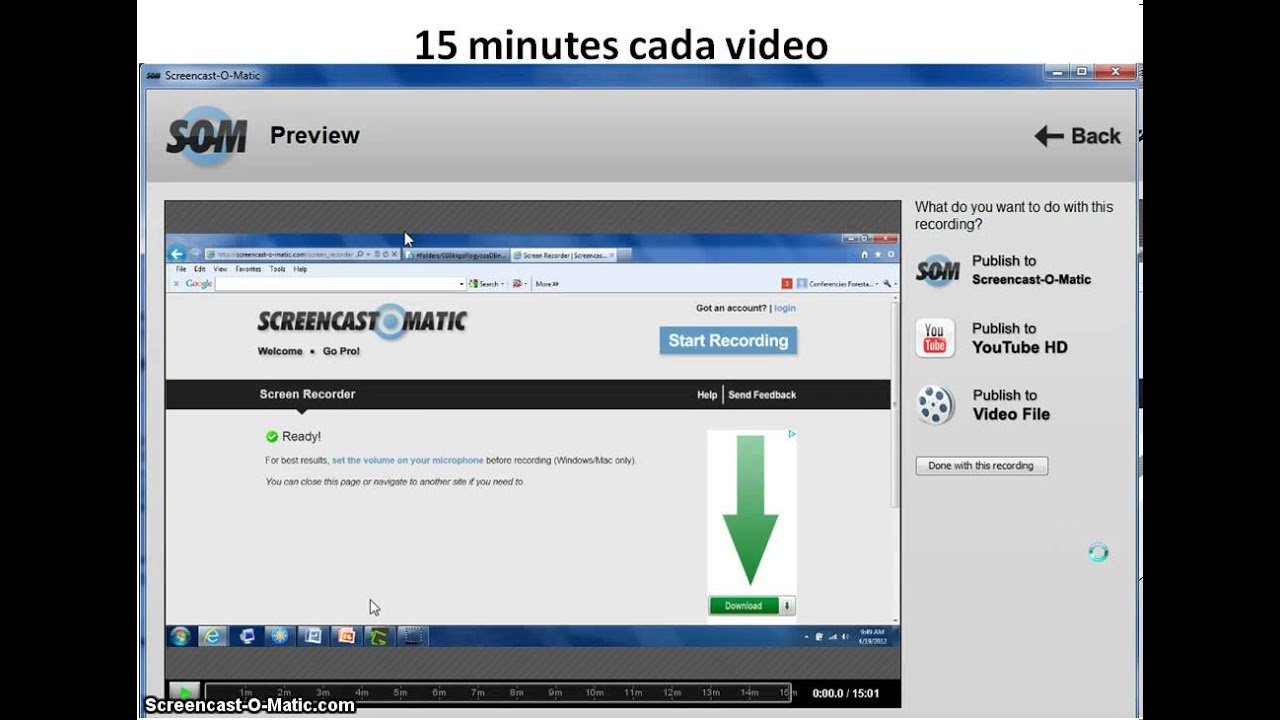Click the third taskbar icon in preview
Image resolution: width=1280 pixels, height=720 pixels.
pos(247,636)
